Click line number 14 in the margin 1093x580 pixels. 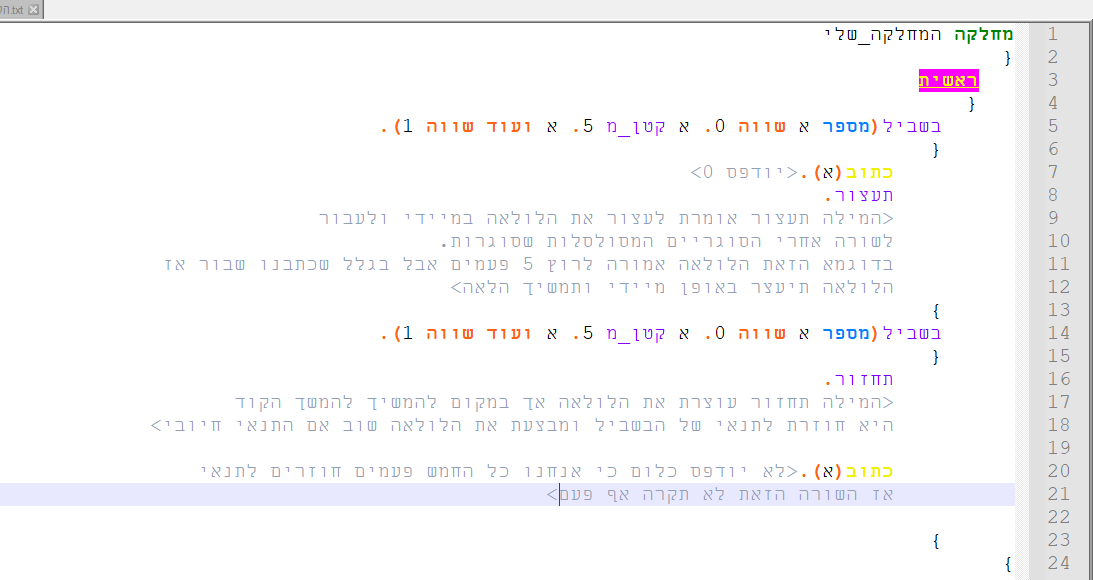tap(1058, 333)
